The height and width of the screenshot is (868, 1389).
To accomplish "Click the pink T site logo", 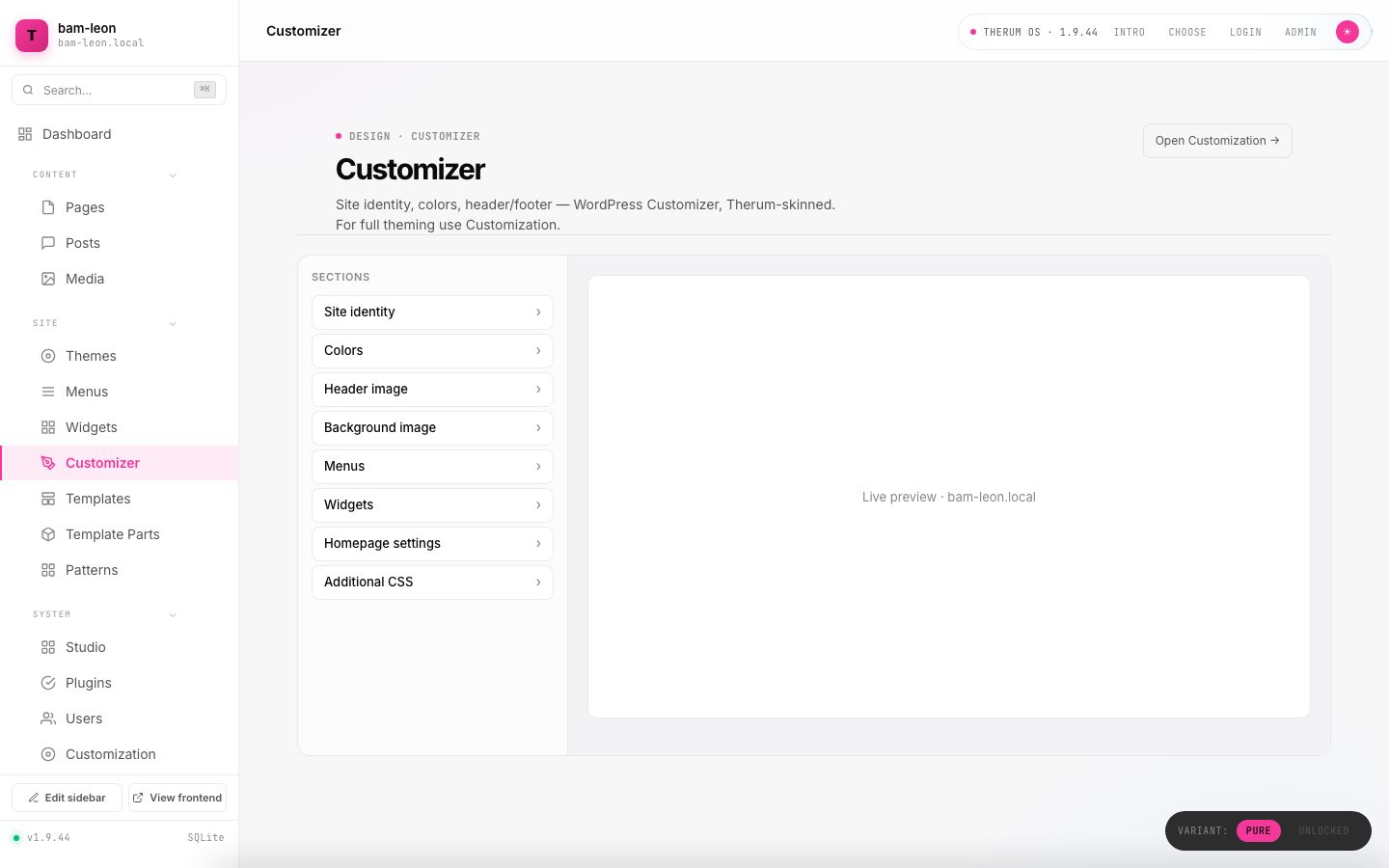I will click(32, 36).
